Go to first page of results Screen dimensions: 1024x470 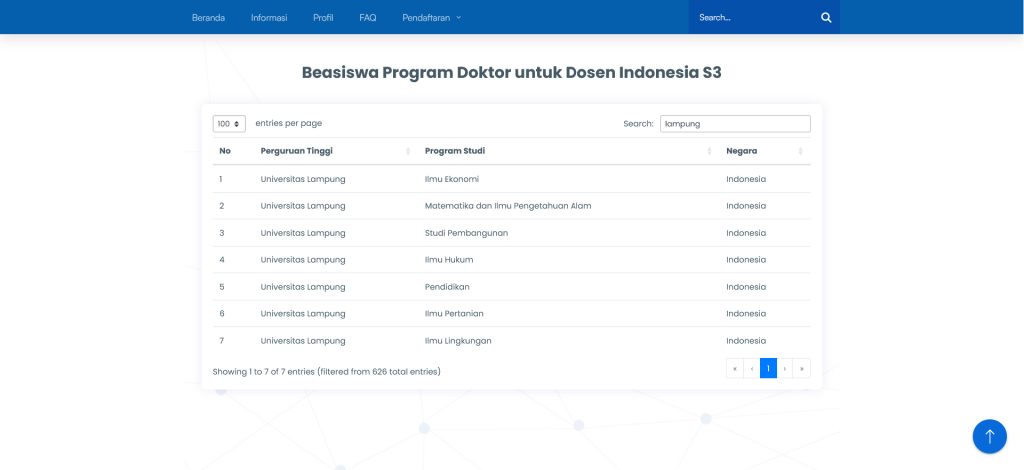point(735,368)
